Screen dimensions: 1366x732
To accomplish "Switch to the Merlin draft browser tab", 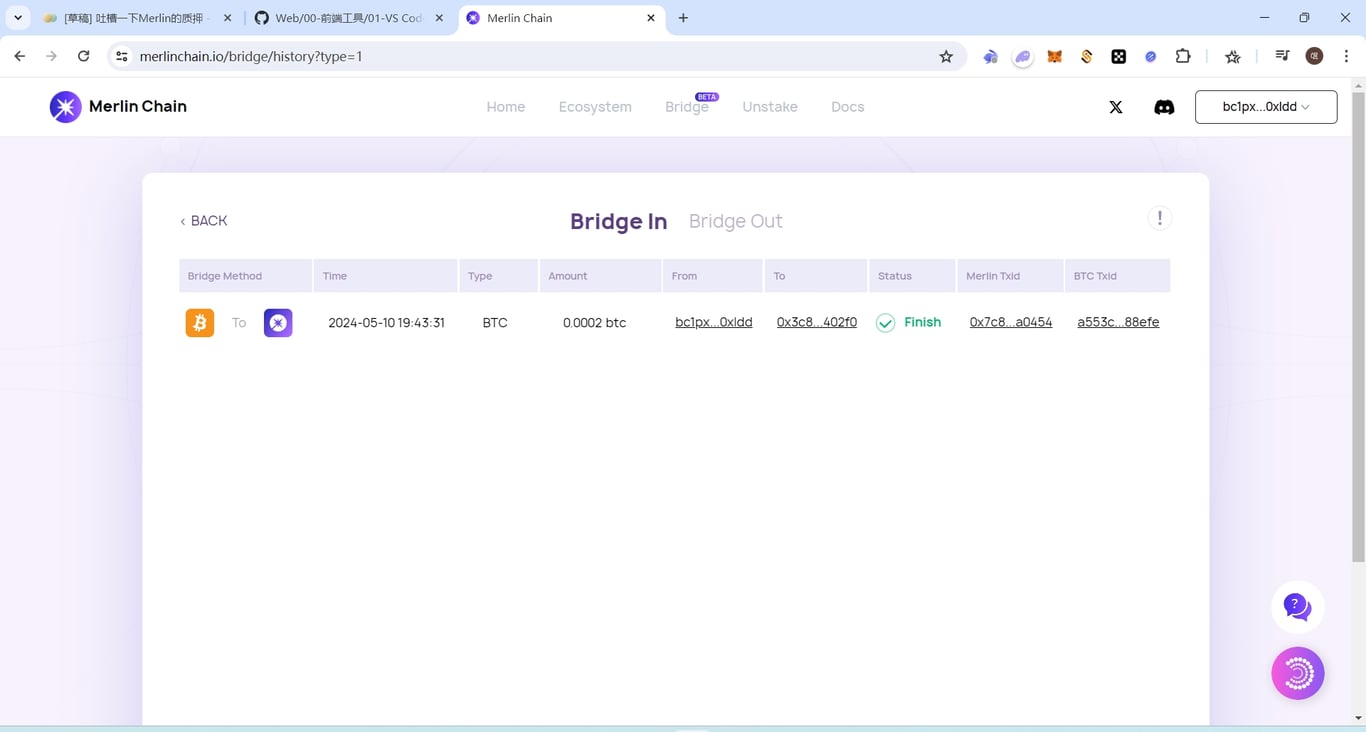I will tap(137, 18).
